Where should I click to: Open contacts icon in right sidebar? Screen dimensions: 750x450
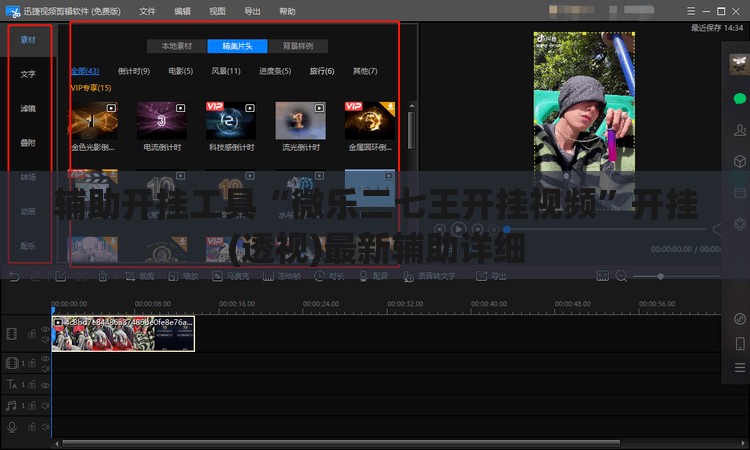click(739, 130)
